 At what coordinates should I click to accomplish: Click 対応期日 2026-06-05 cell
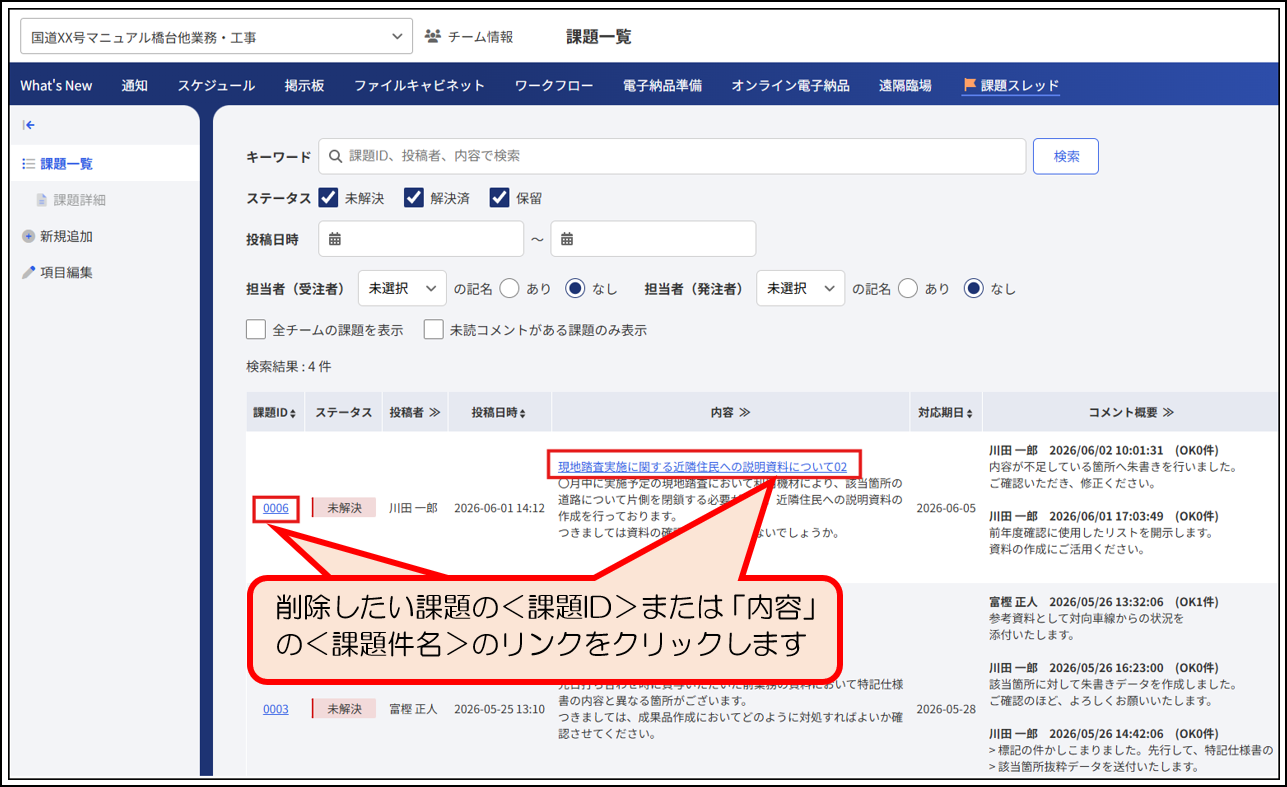click(x=946, y=508)
